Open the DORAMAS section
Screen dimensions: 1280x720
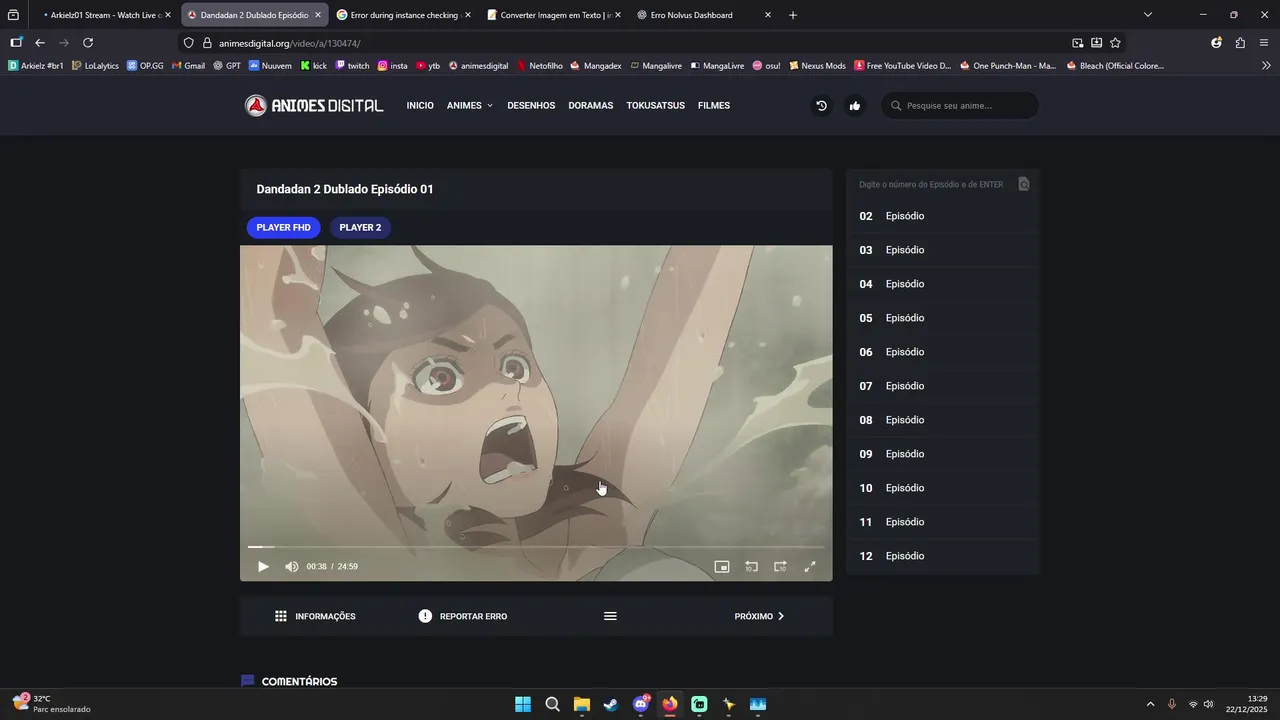point(590,106)
